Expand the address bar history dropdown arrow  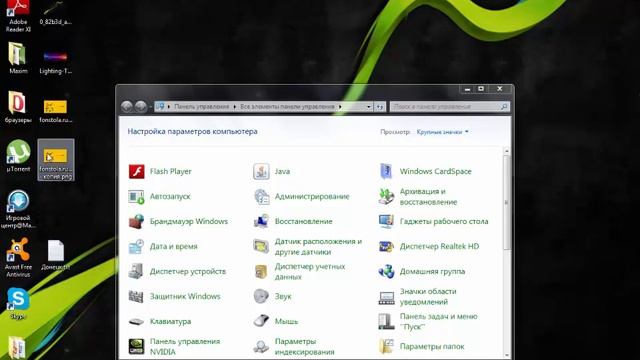pos(369,107)
